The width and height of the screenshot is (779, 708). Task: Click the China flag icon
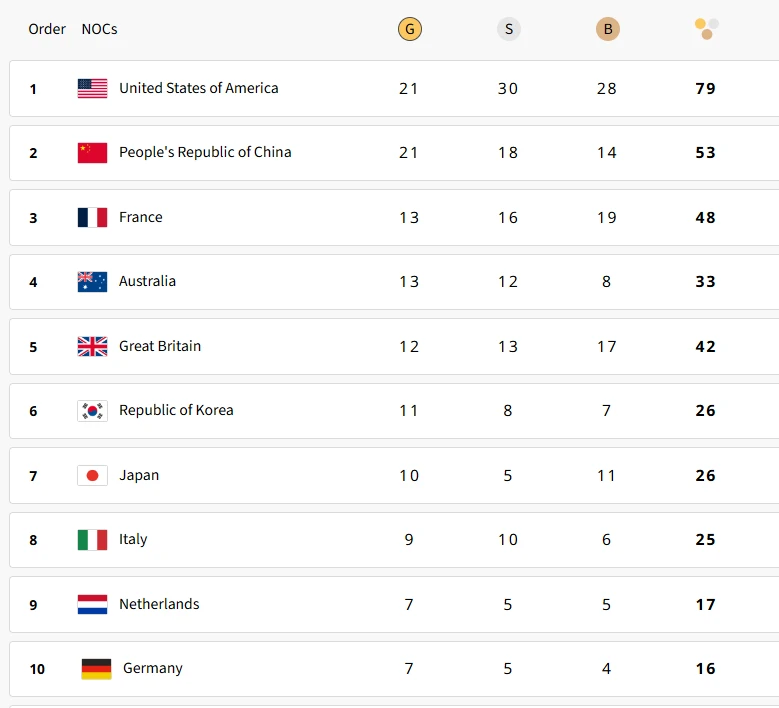point(92,152)
